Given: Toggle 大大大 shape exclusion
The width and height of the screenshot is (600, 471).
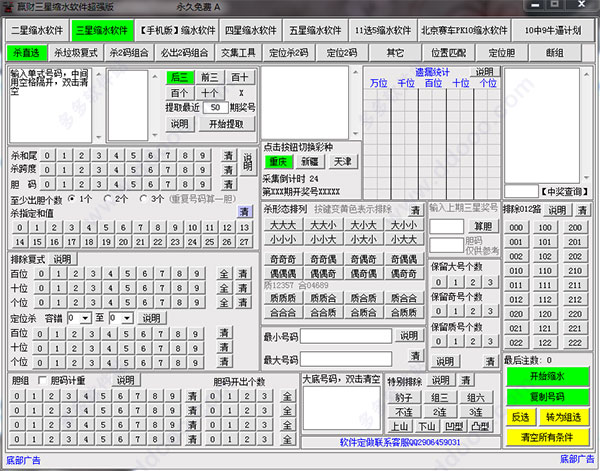Looking at the screenshot, I should [x=283, y=225].
